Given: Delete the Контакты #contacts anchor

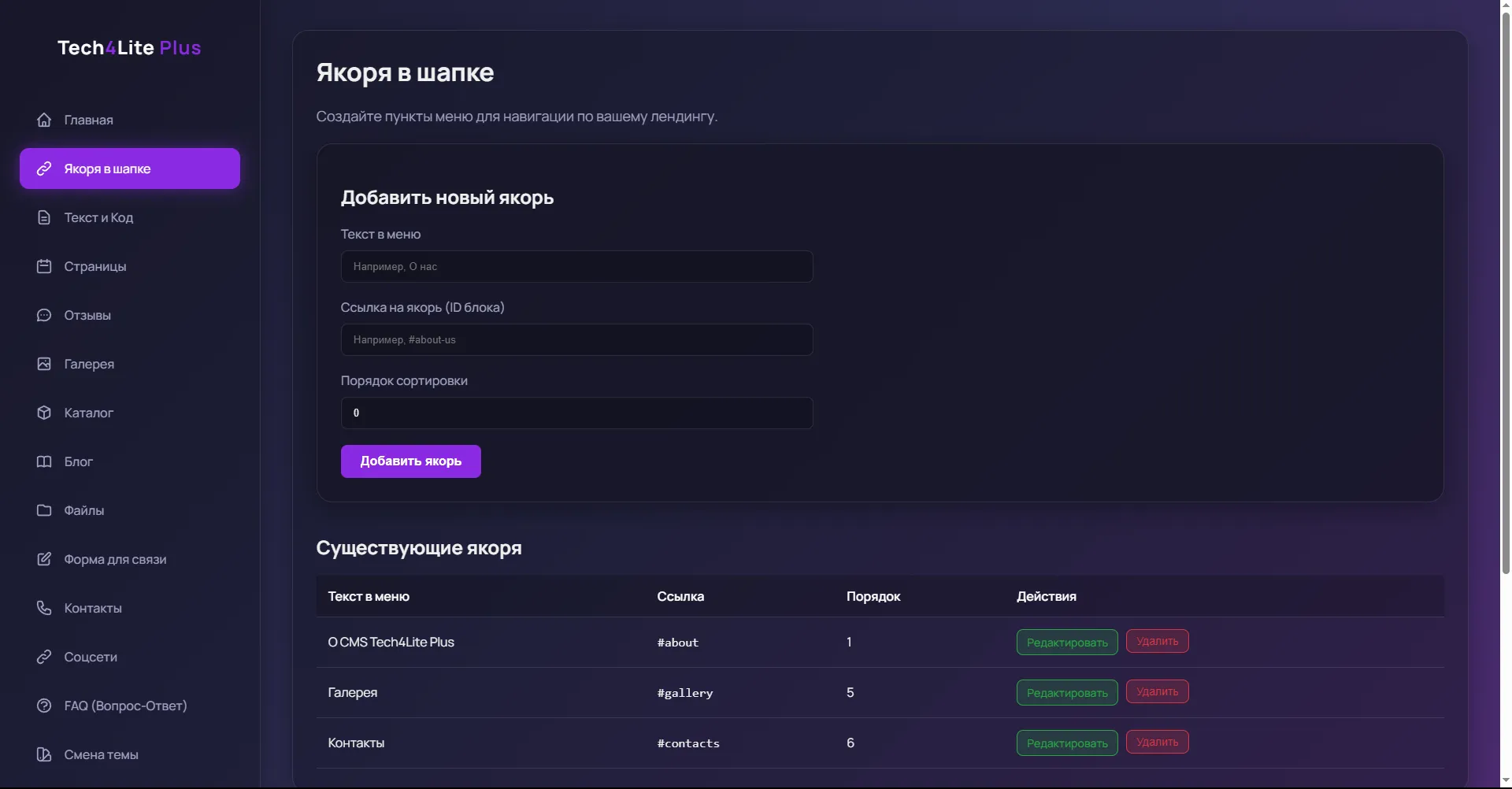Looking at the screenshot, I should [x=1157, y=743].
